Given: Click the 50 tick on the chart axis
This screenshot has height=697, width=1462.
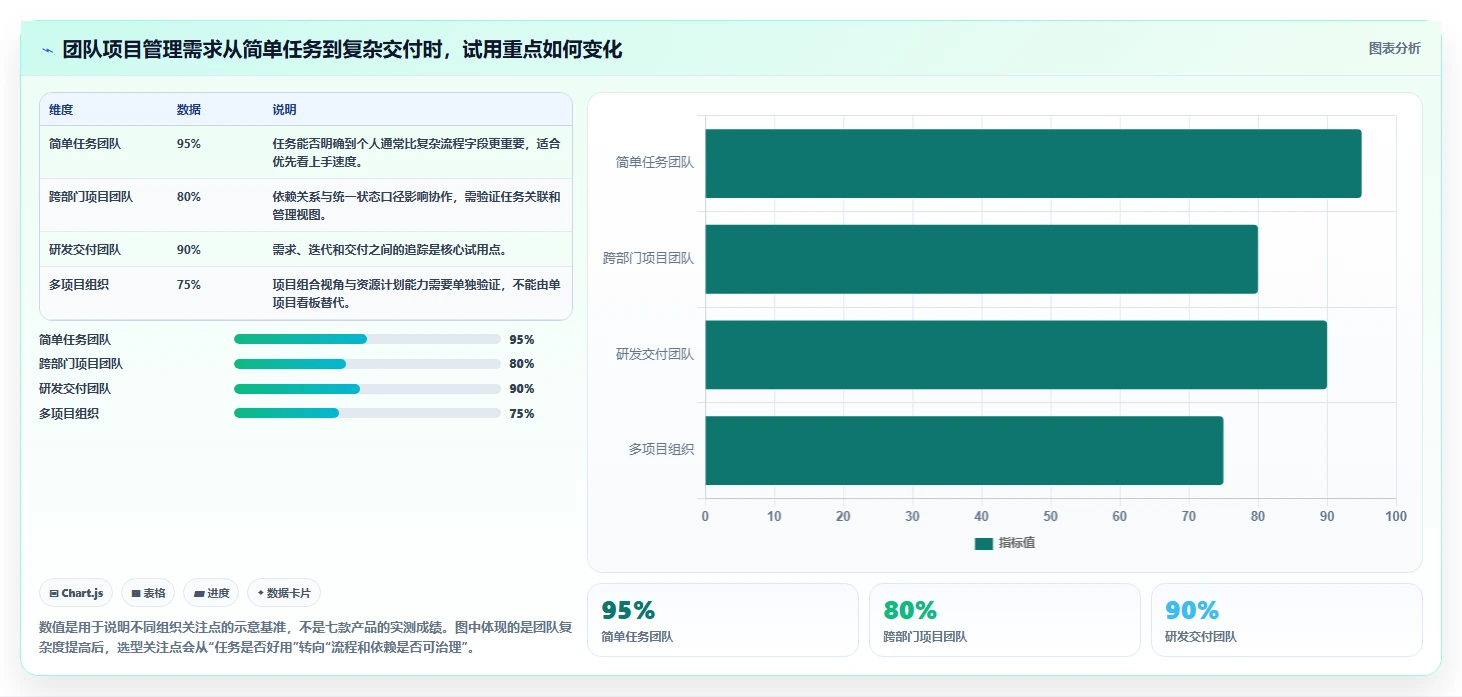Looking at the screenshot, I should click(x=1050, y=517).
